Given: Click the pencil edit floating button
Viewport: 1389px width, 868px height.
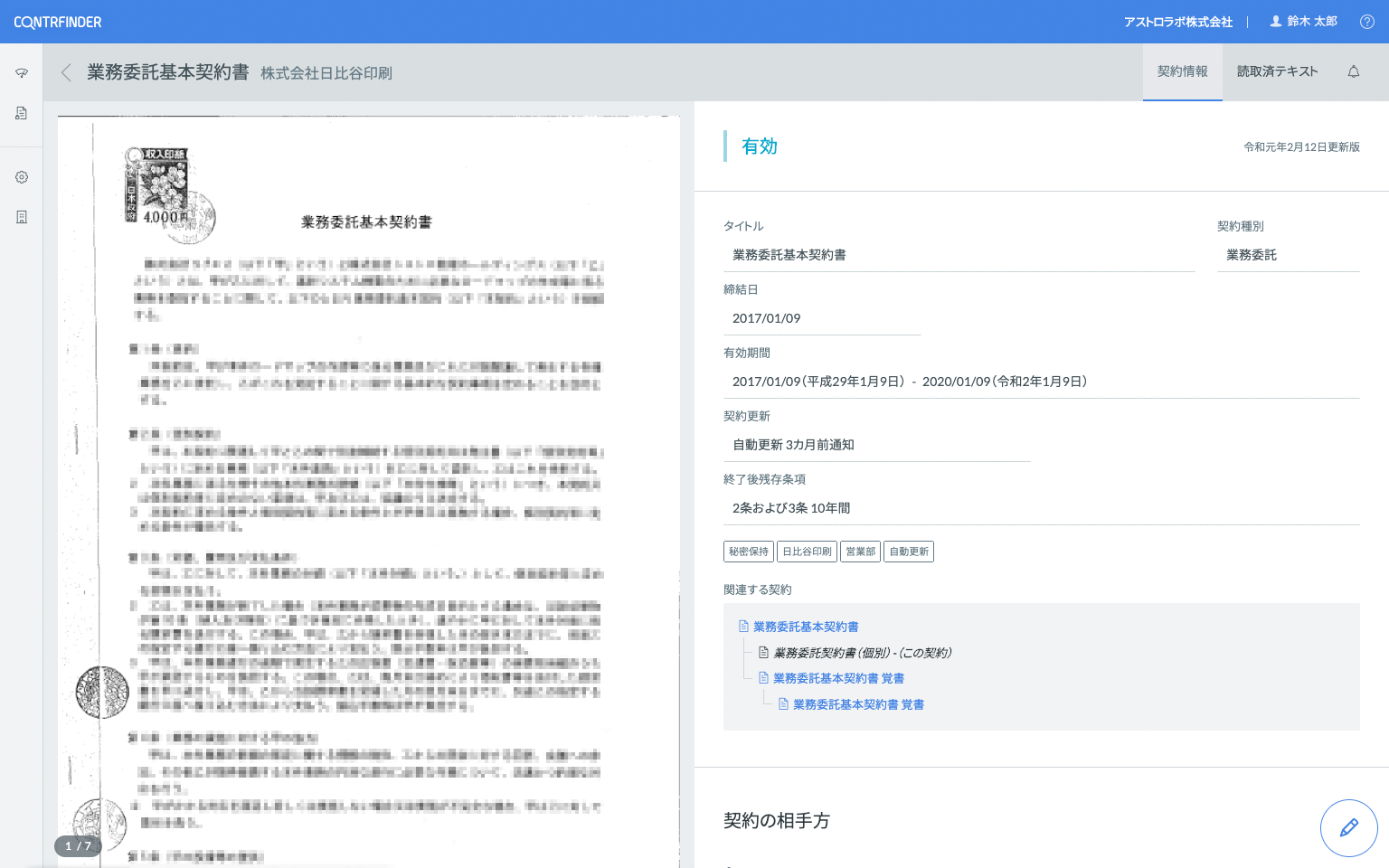Looking at the screenshot, I should (x=1348, y=827).
